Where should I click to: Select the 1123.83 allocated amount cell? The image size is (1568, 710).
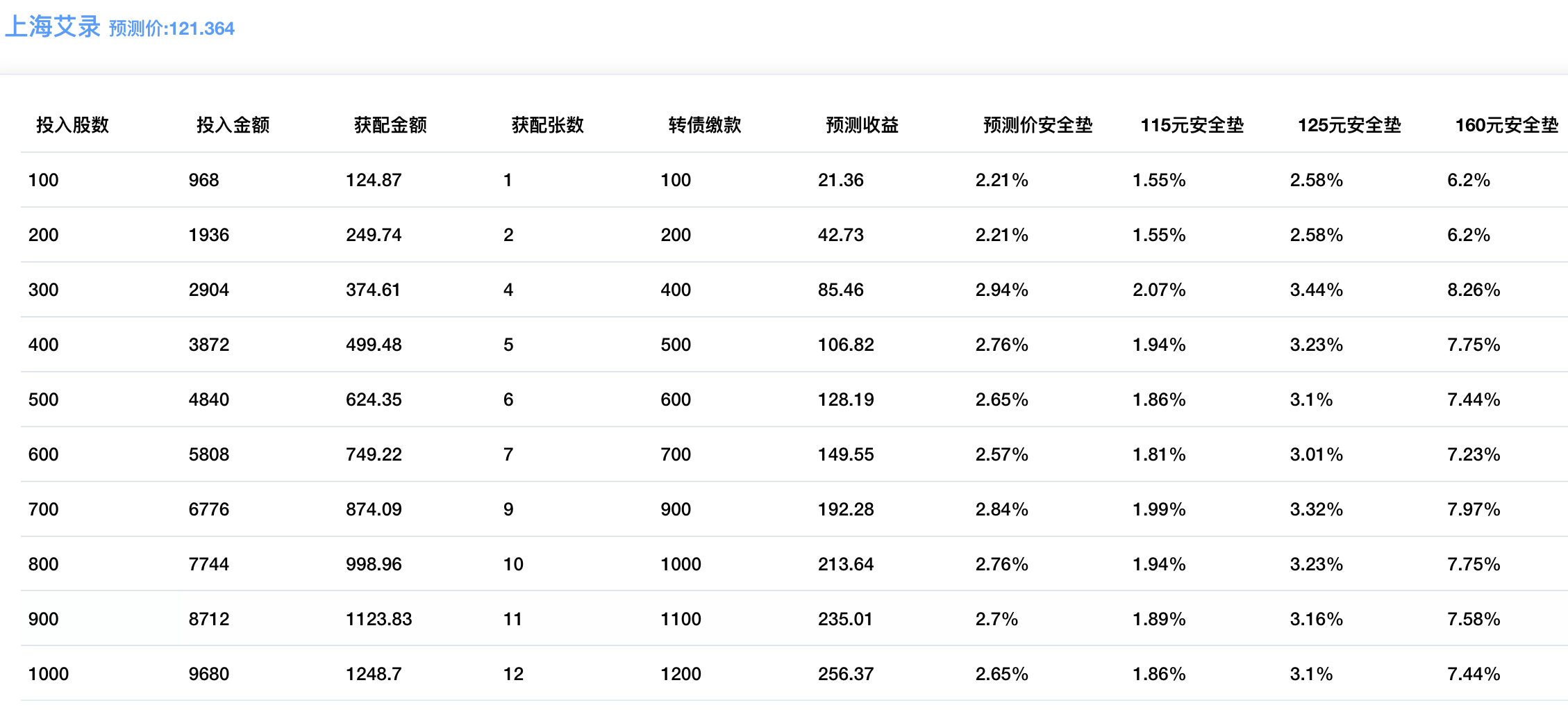pos(378,619)
